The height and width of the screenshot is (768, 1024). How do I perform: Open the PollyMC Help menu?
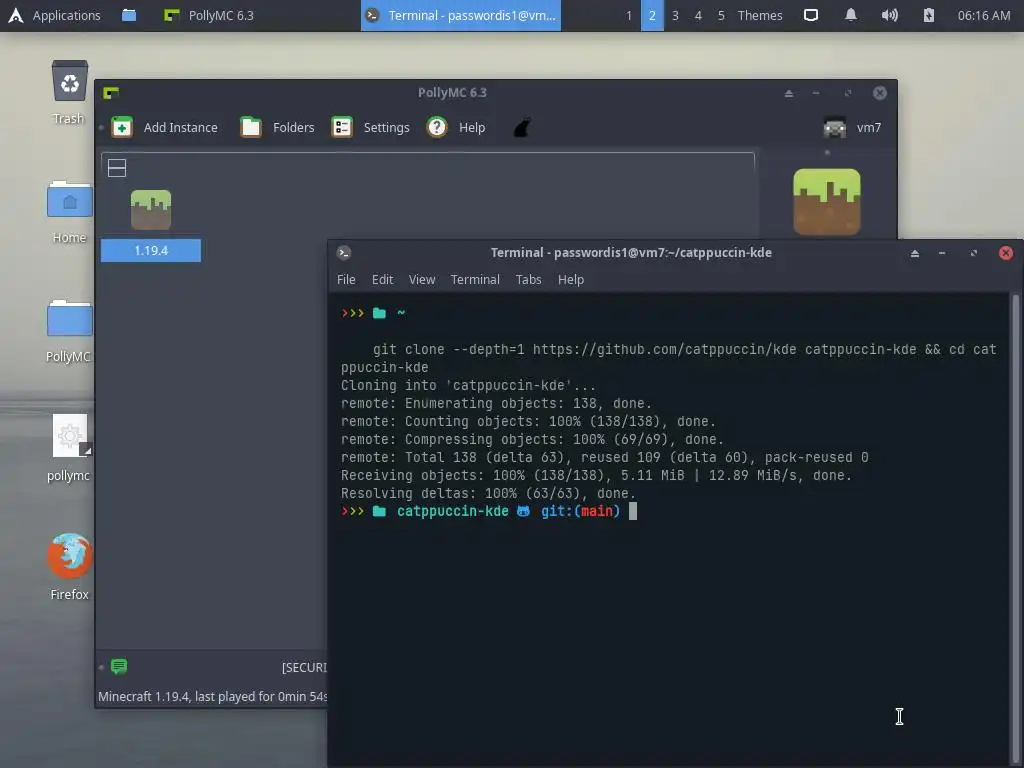pyautogui.click(x=456, y=127)
